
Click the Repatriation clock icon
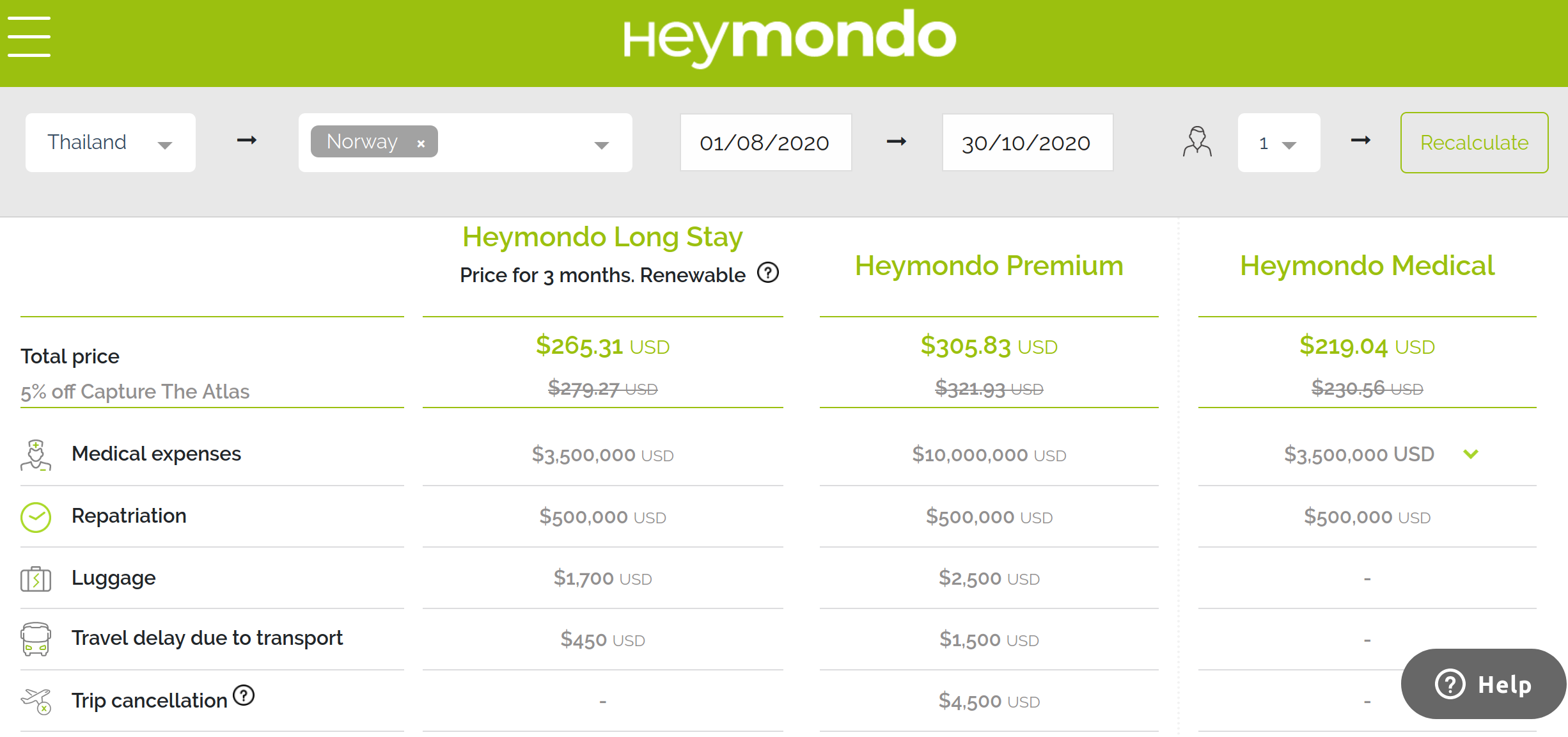coord(36,517)
